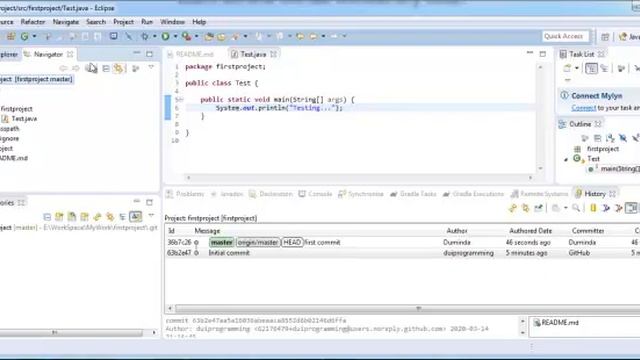
Task: Click Open Perspective icon near Quick Access
Action: click(605, 37)
